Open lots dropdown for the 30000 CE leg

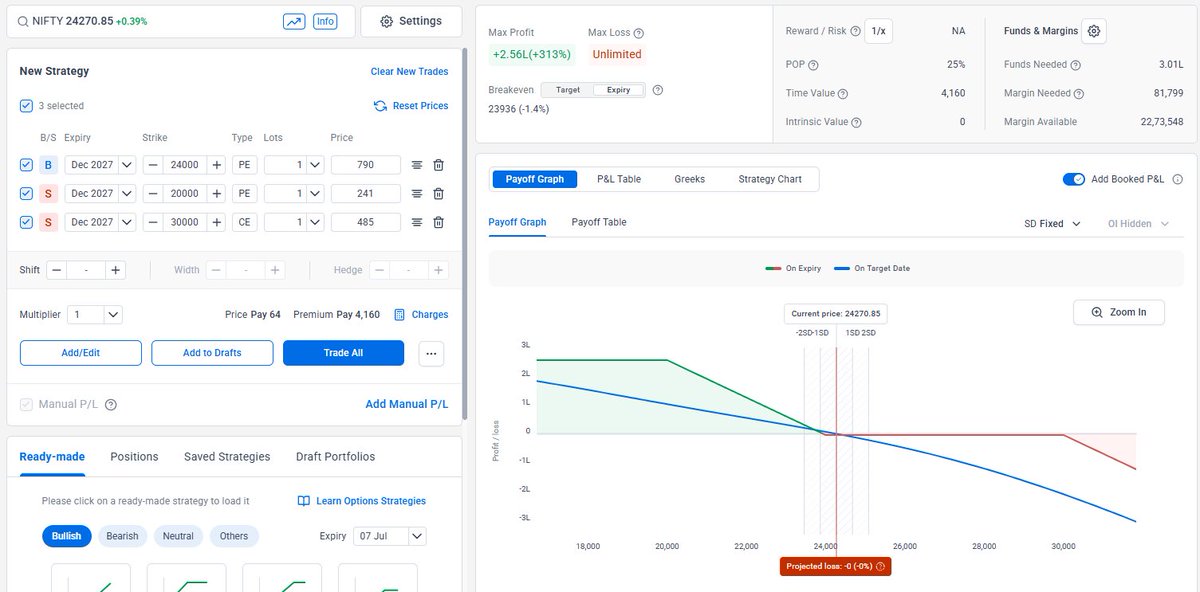[315, 222]
